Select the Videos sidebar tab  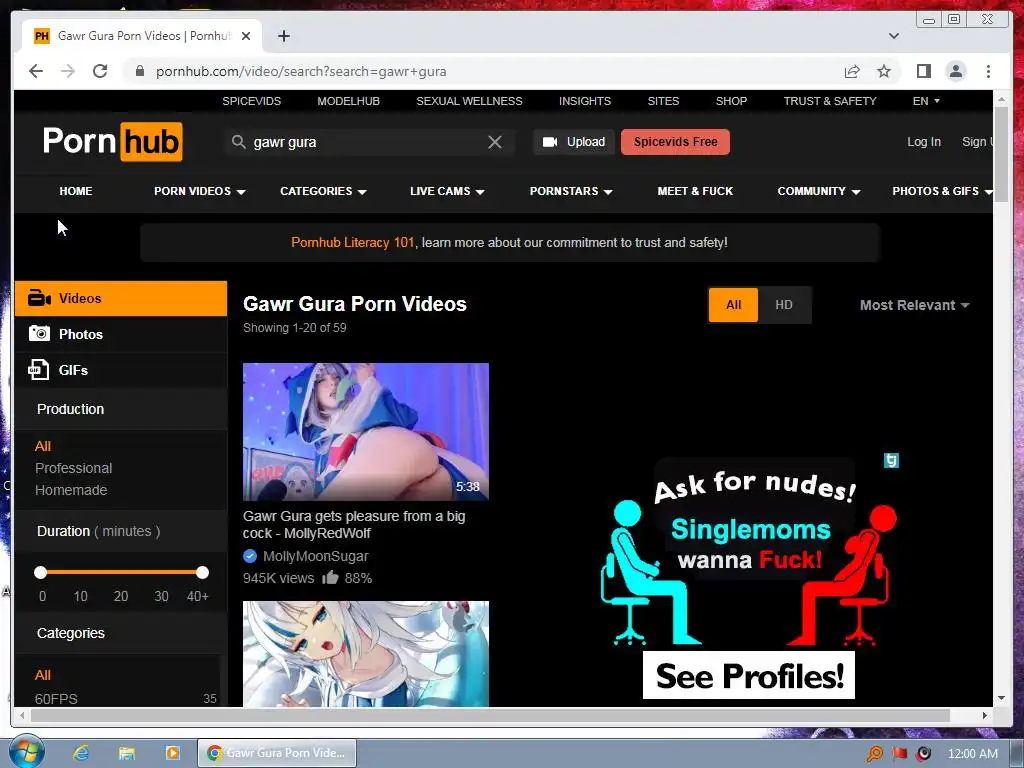[121, 298]
